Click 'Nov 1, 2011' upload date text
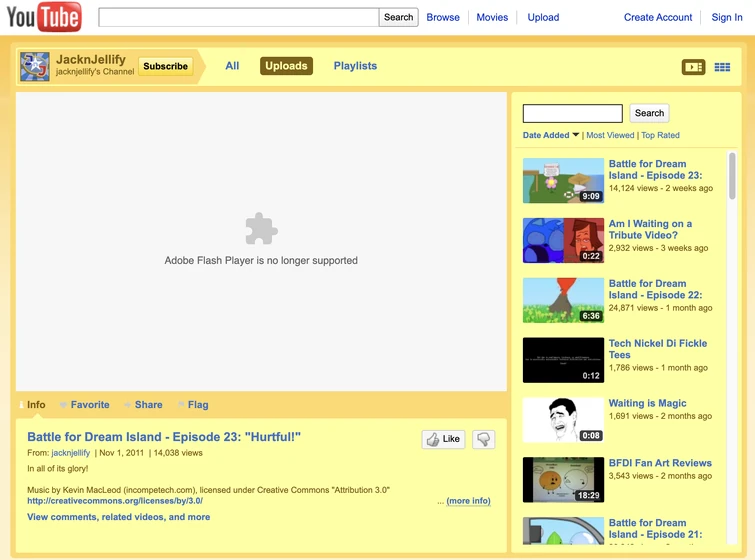This screenshot has height=560, width=755. [x=121, y=453]
